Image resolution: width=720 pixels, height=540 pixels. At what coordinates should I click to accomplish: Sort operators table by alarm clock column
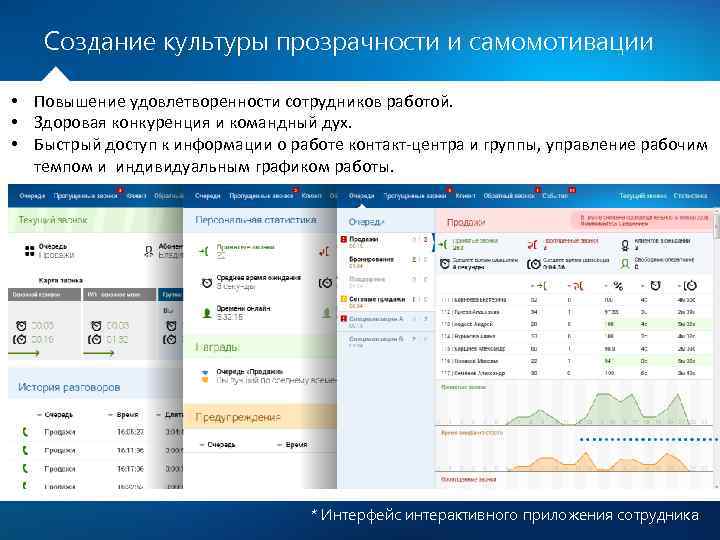click(x=652, y=286)
